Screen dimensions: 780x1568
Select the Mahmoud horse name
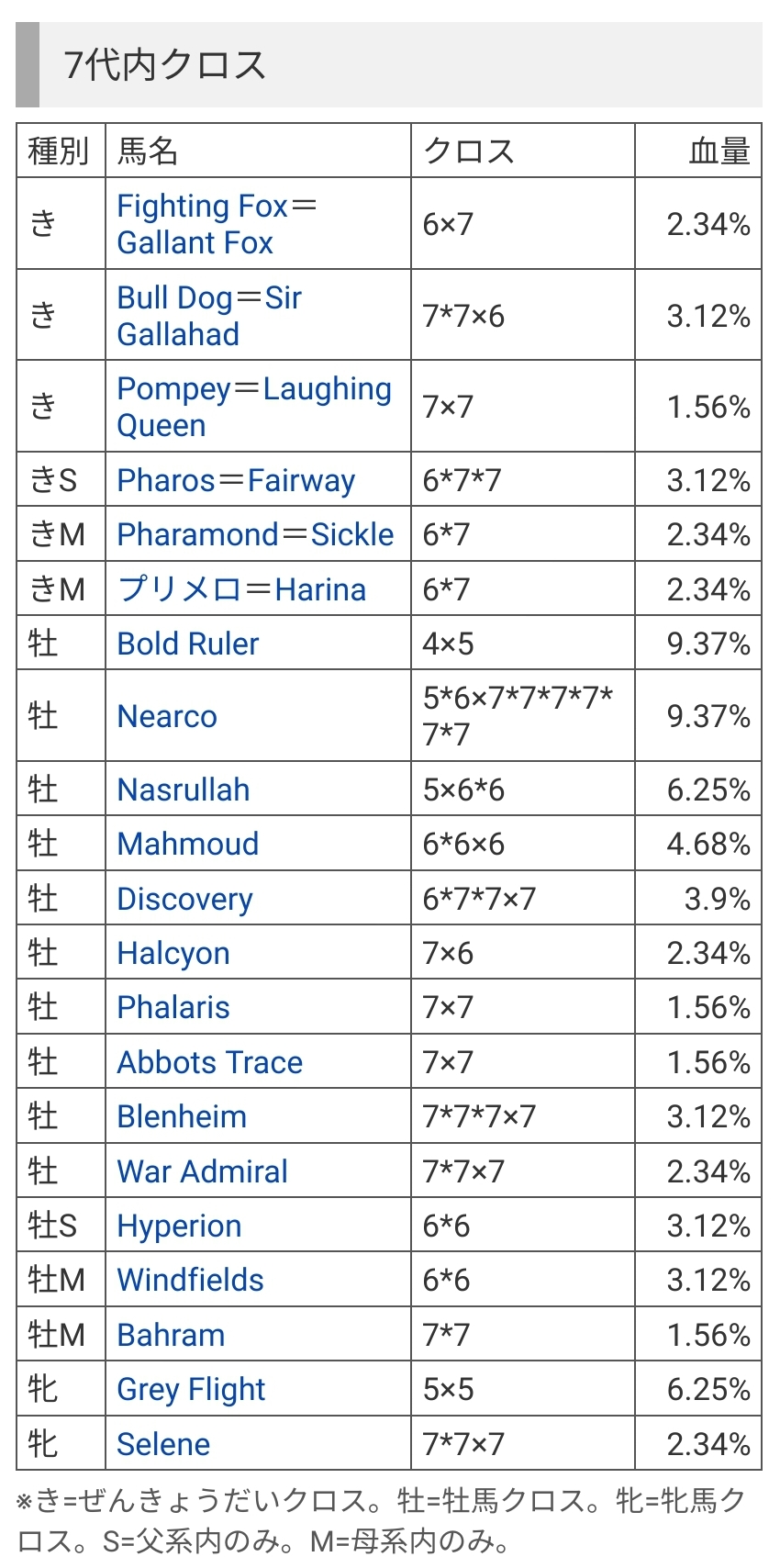188,844
